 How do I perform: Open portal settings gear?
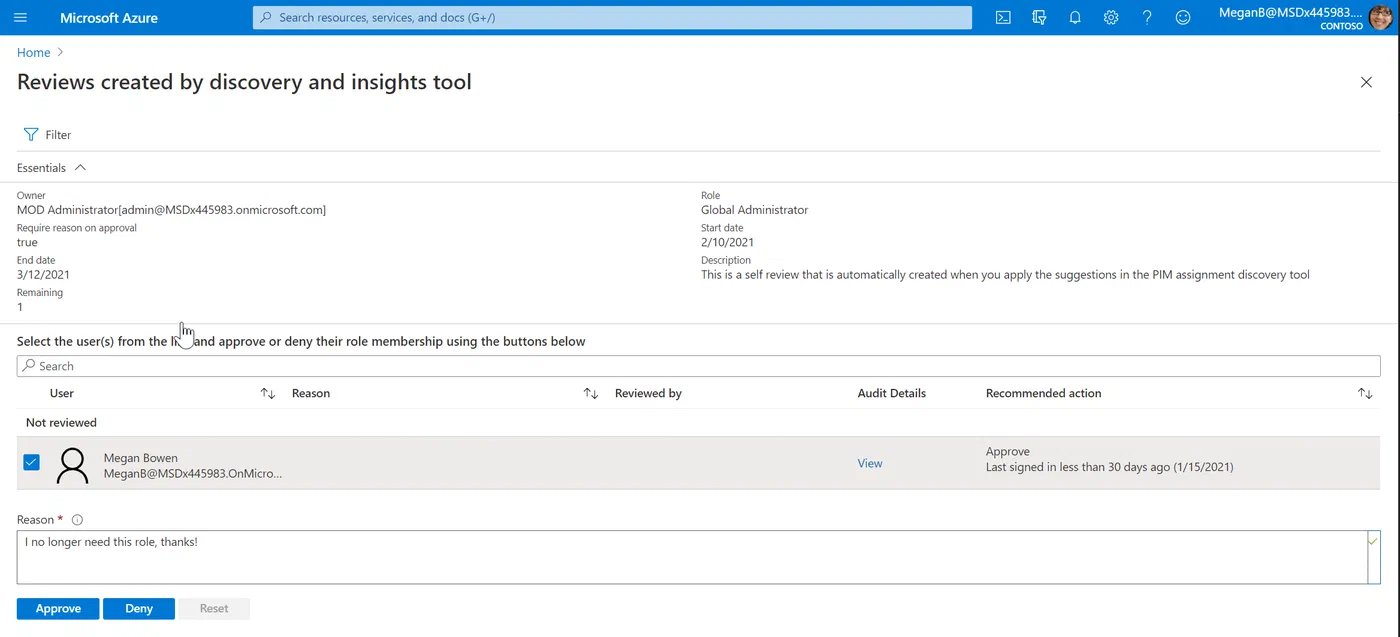point(1111,18)
